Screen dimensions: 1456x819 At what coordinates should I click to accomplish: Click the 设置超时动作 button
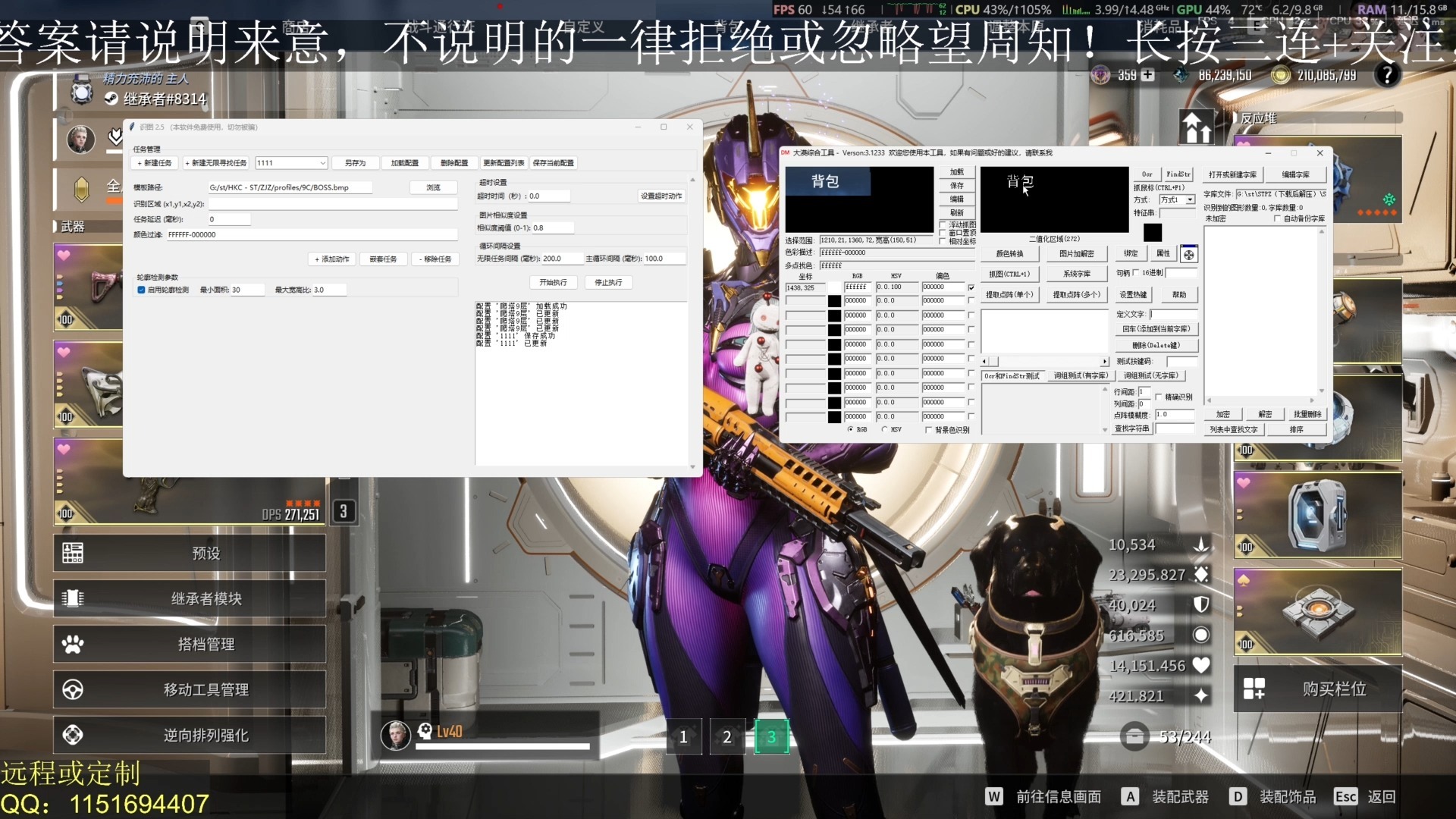pyautogui.click(x=661, y=196)
